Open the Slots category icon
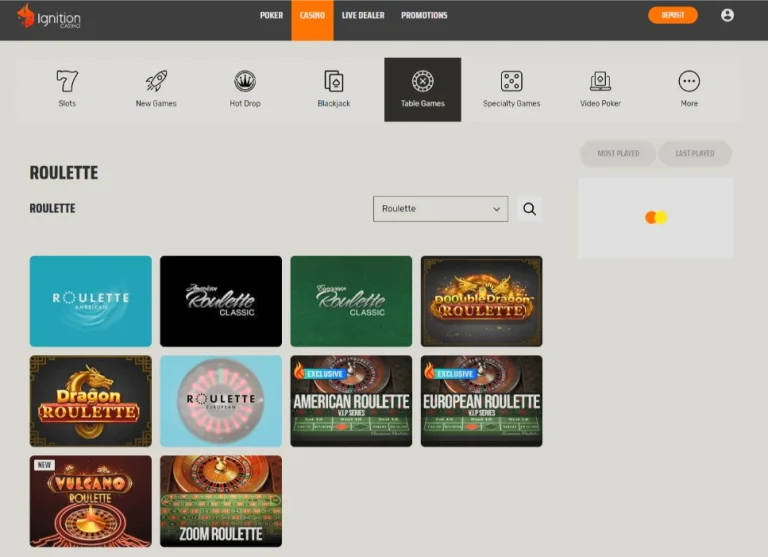This screenshot has height=557, width=768. point(67,81)
